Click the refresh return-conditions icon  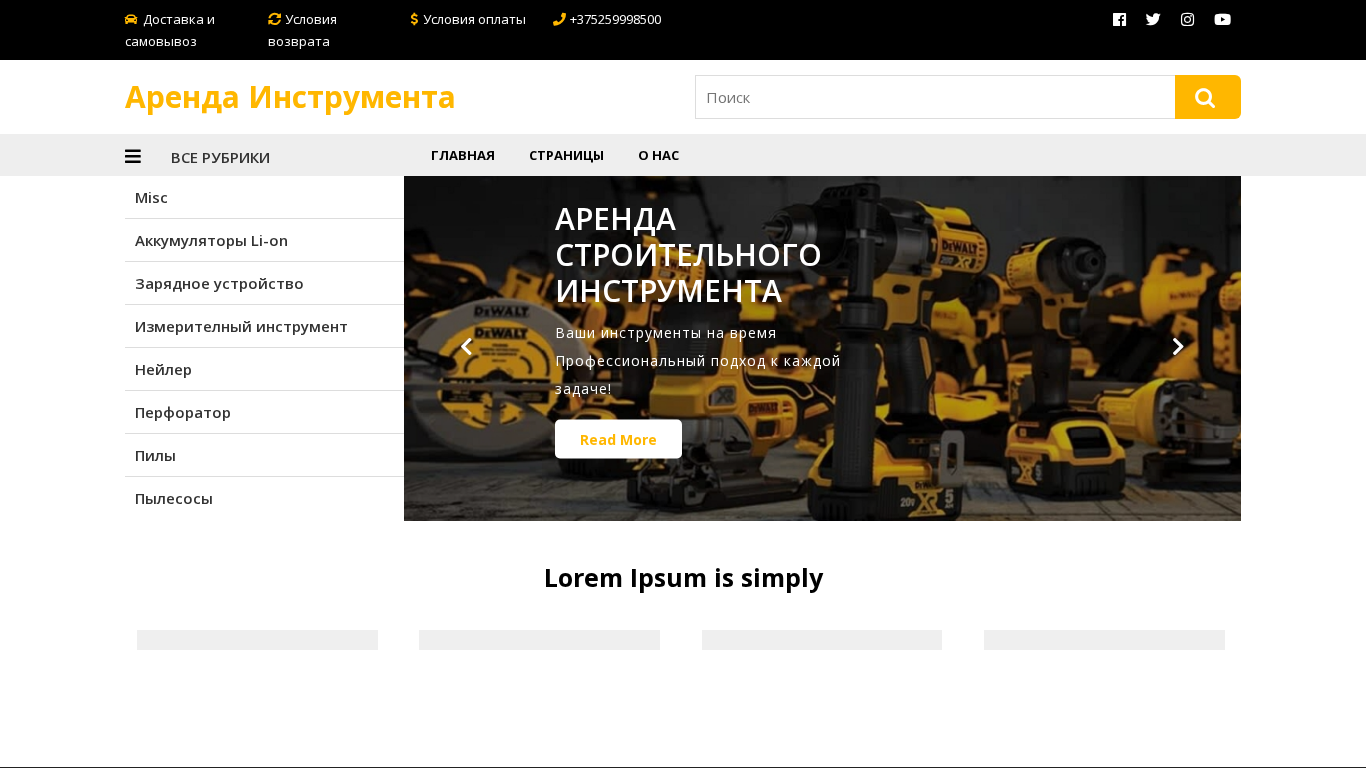[274, 19]
